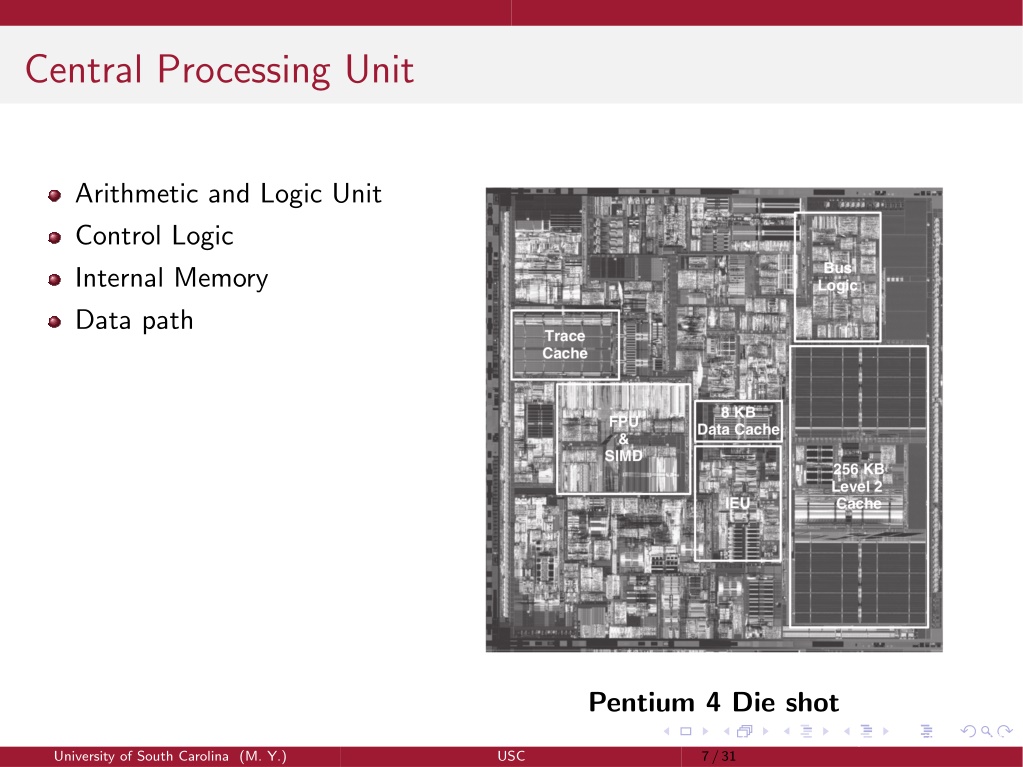
Task: Click the 'USC' footer title link
Action: (x=511, y=757)
